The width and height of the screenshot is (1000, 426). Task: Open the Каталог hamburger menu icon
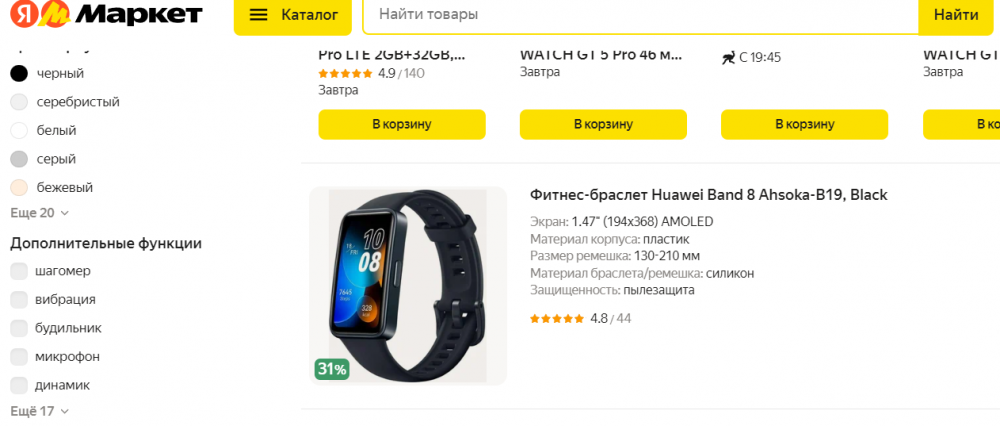point(258,15)
